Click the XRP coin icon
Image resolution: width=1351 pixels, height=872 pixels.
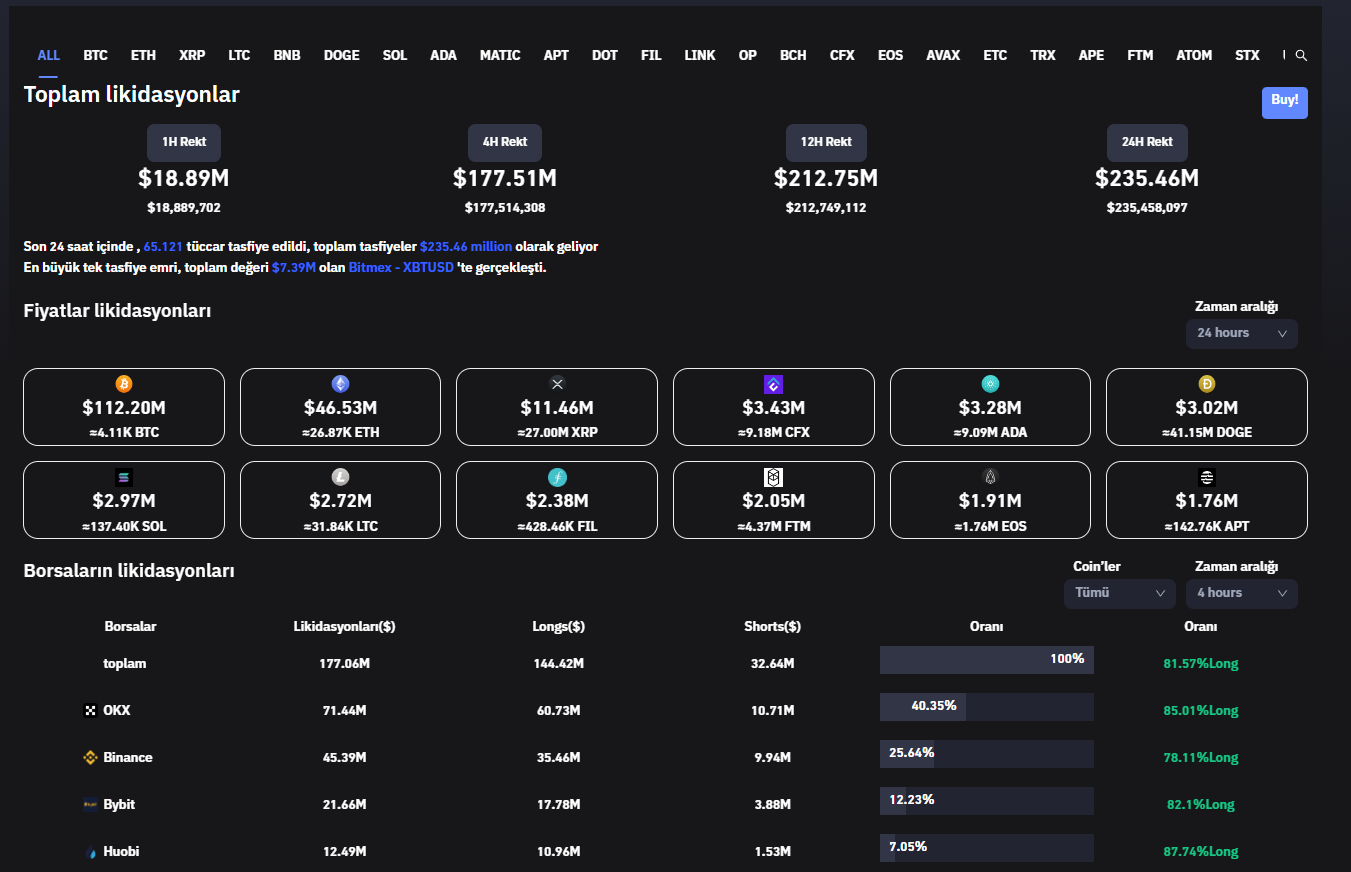coord(557,384)
